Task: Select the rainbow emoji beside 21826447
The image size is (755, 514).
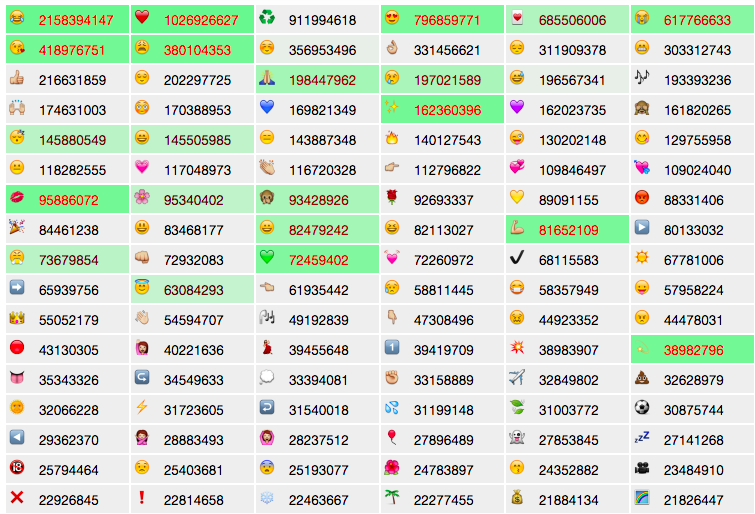Action: (642, 498)
